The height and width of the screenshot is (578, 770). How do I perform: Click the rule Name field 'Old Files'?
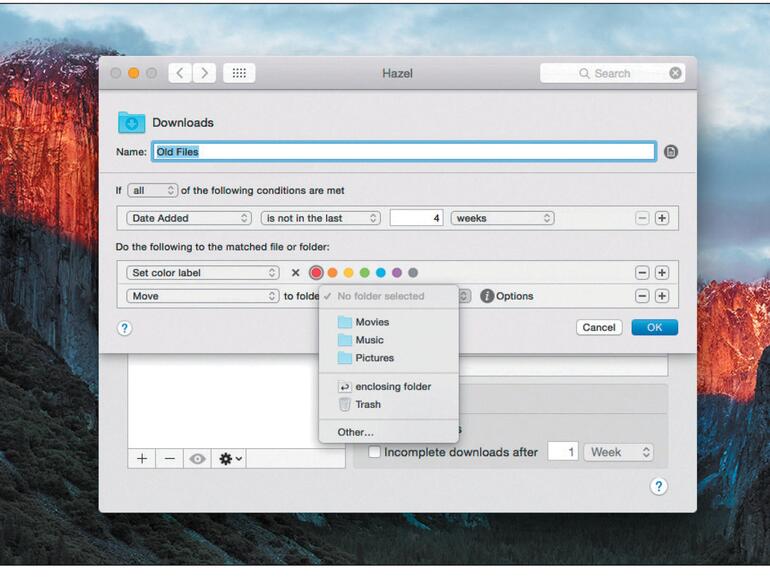(x=404, y=152)
